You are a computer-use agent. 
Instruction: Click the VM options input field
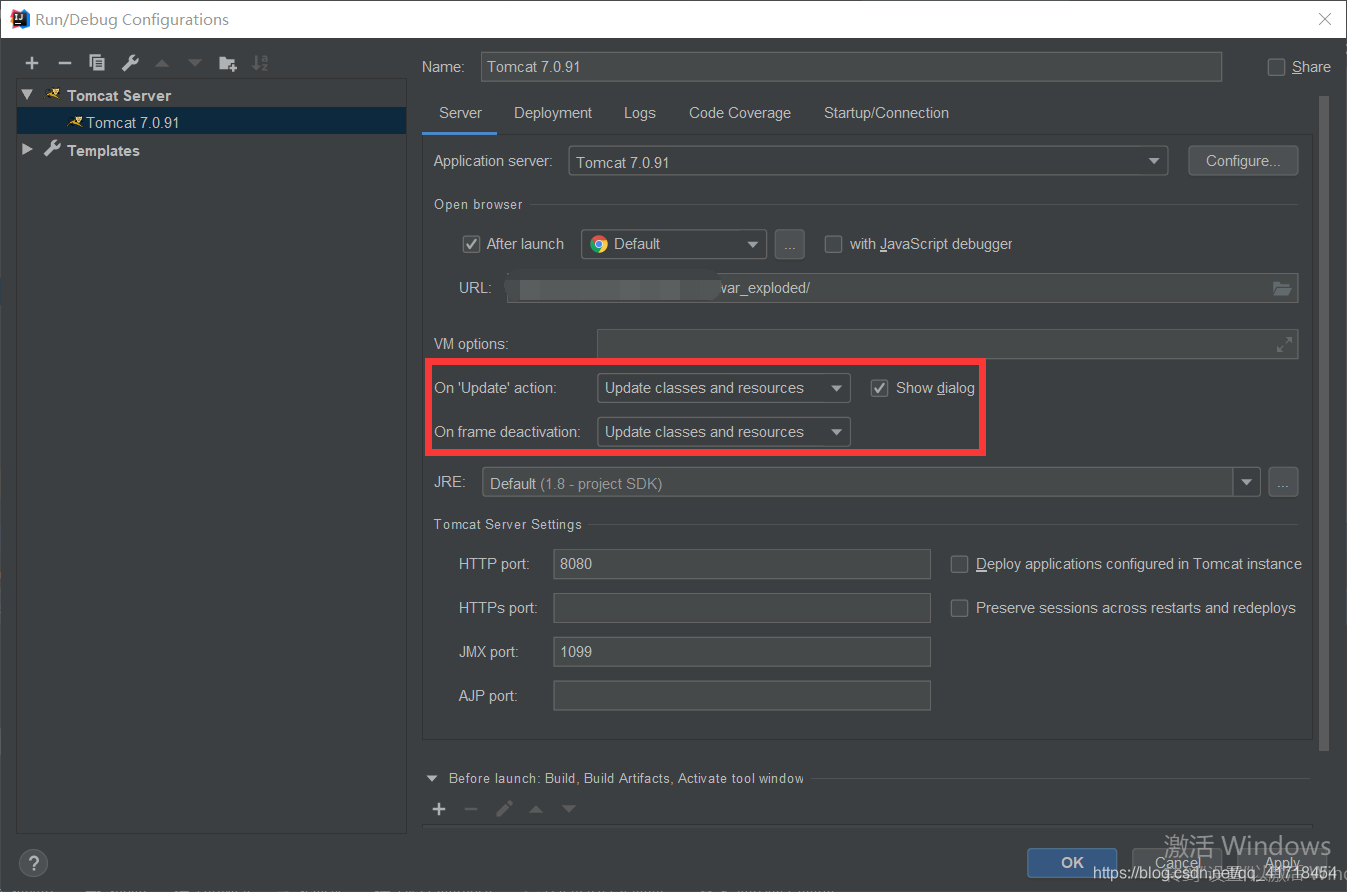click(947, 344)
